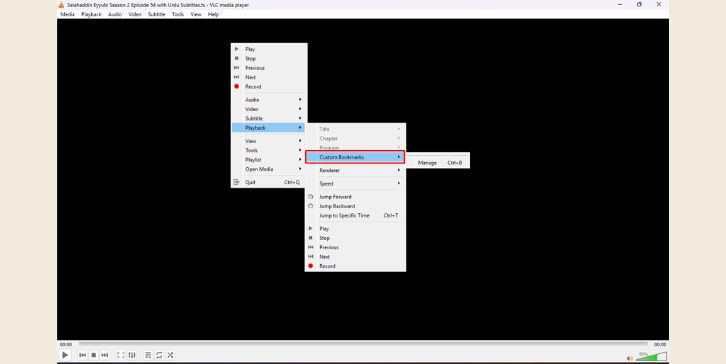
Task: Select the Custom Bookmarks entry in the Playback submenu
Action: pyautogui.click(x=355, y=157)
